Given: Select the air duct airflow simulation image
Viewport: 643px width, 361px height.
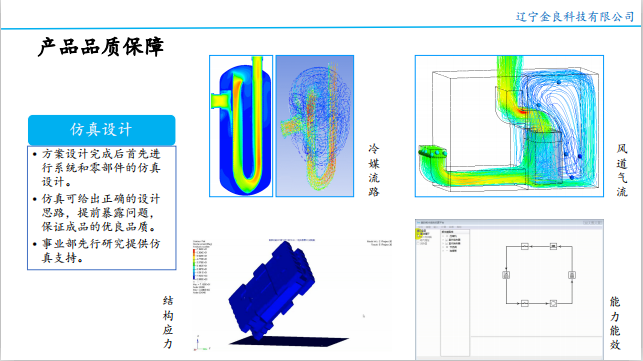Looking at the screenshot, I should pos(509,126).
